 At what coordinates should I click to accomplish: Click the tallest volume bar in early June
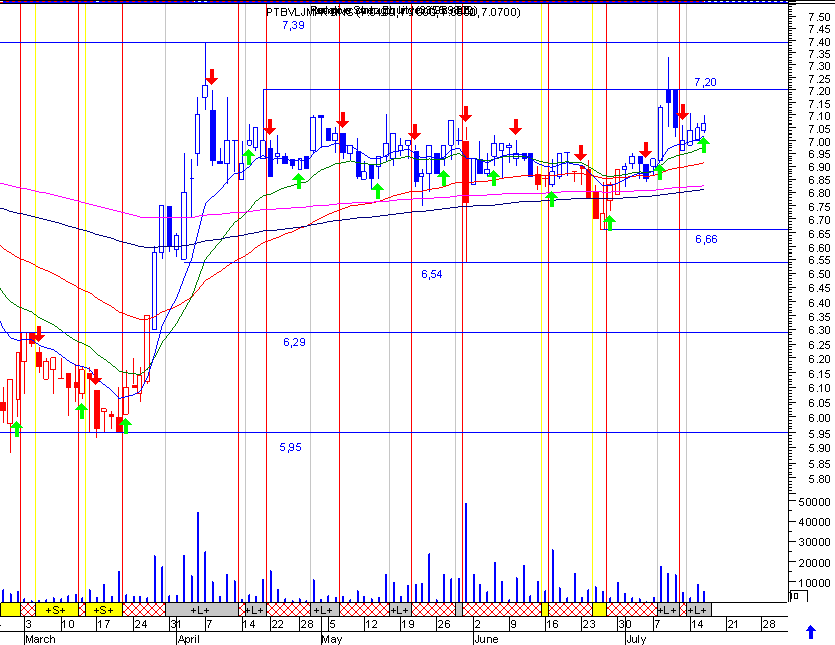pyautogui.click(x=466, y=552)
